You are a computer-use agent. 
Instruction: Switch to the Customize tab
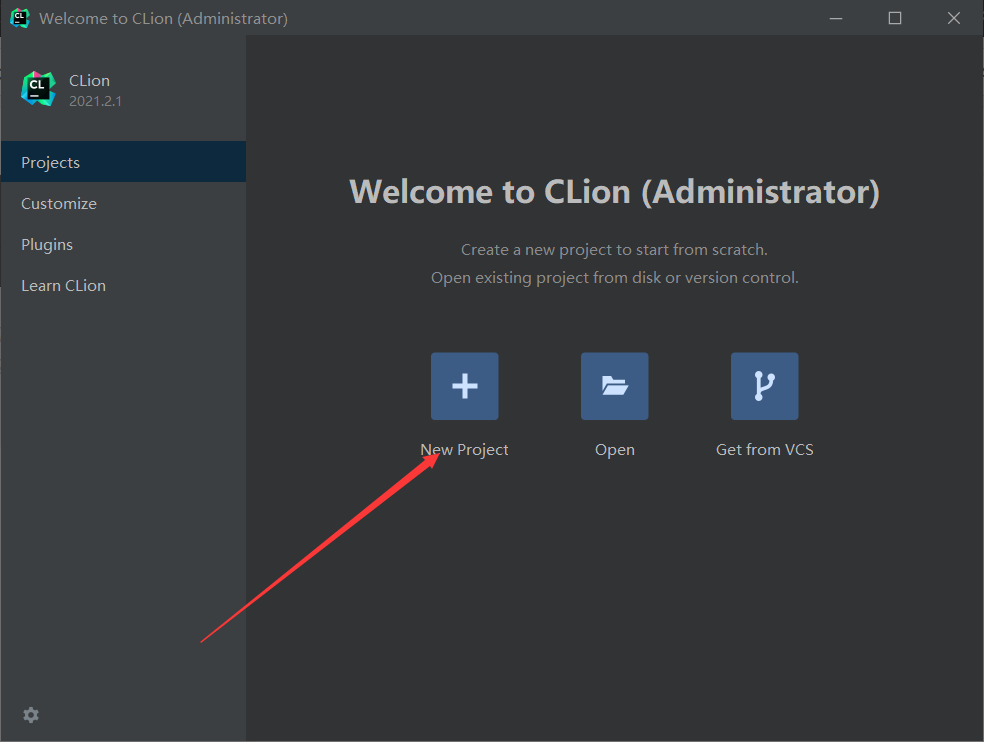coord(124,203)
